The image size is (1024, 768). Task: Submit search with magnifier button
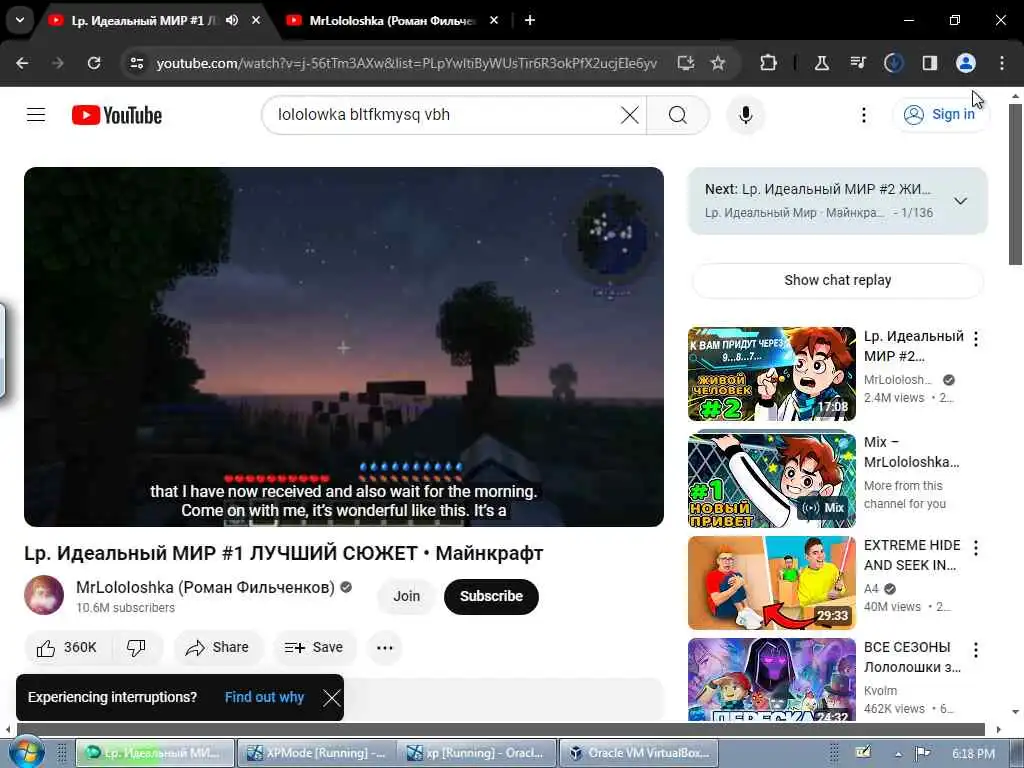[678, 115]
